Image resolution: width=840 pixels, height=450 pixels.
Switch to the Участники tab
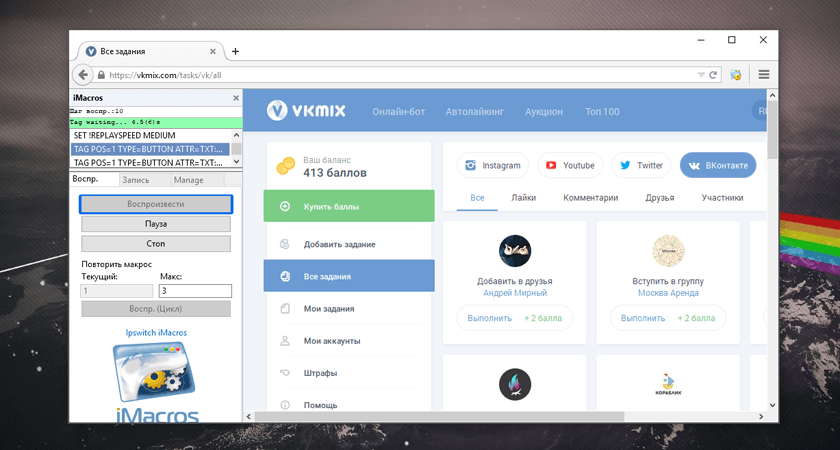tap(722, 198)
